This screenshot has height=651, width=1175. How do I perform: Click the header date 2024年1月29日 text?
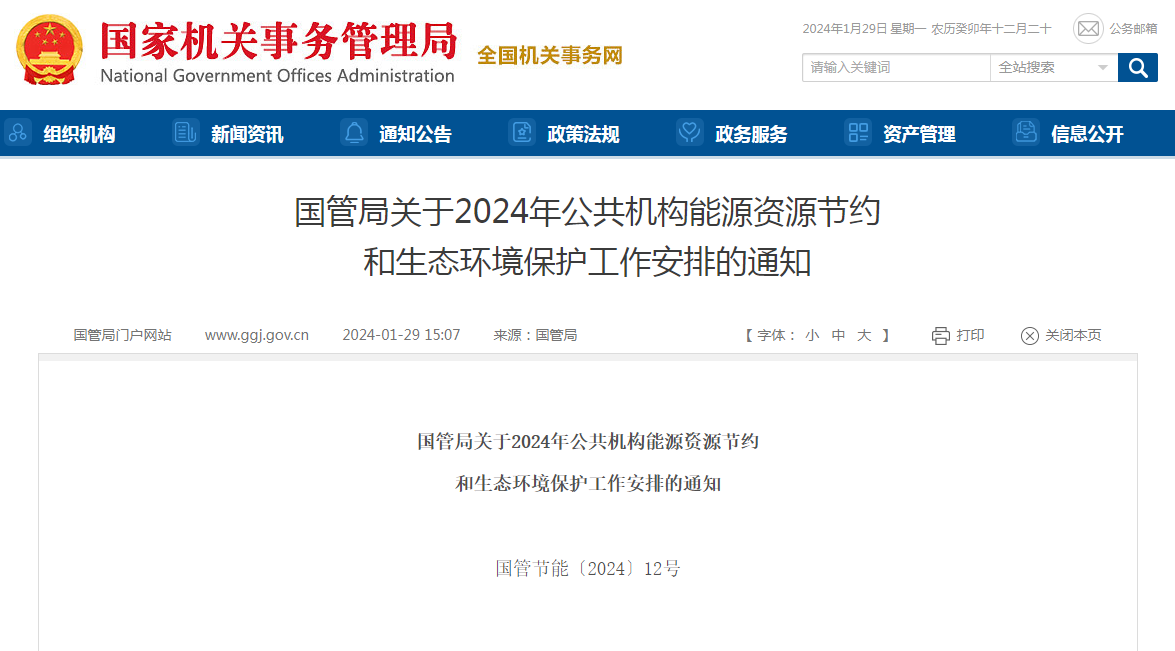coord(845,28)
